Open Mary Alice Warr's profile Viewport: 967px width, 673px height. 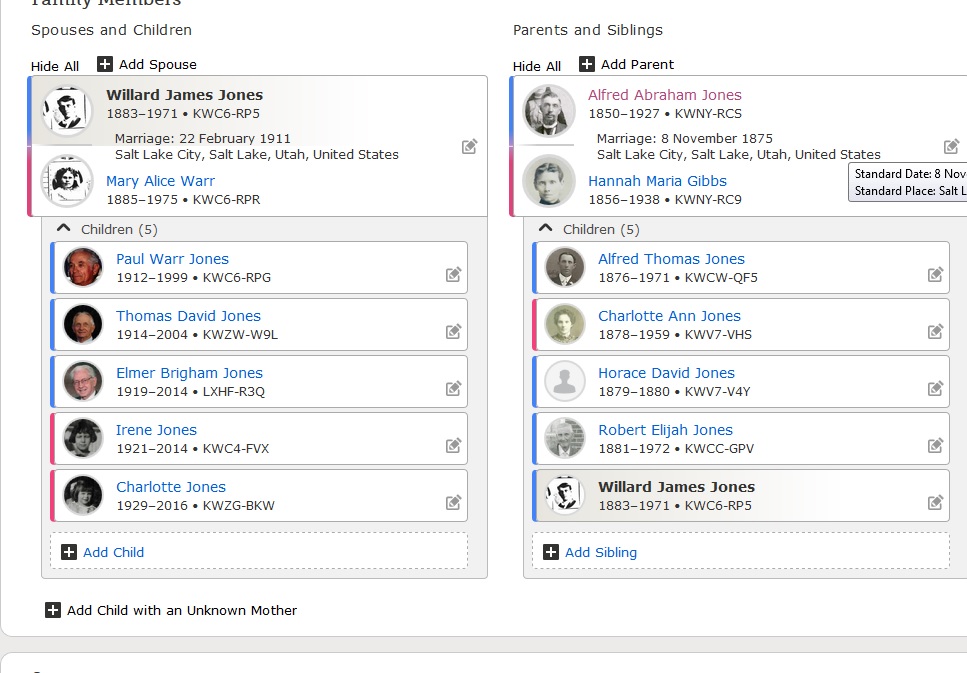[x=160, y=181]
